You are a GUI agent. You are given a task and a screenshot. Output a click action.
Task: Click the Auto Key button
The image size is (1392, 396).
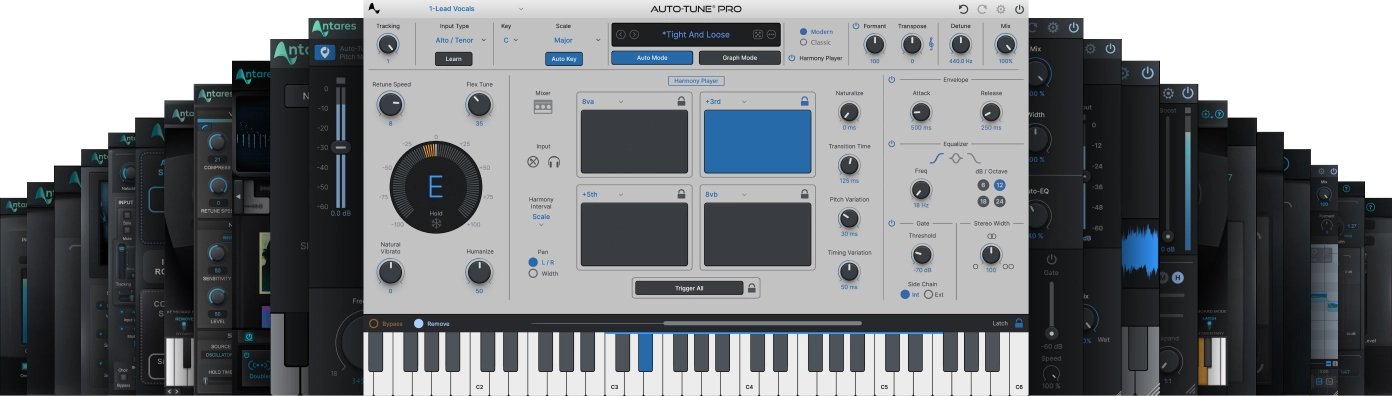(x=563, y=59)
